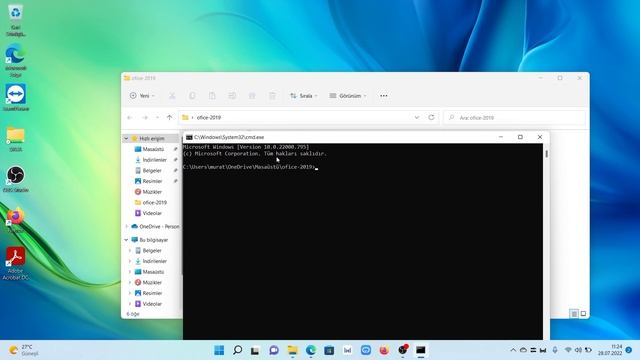The height and width of the screenshot is (360, 640).
Task: Open the Wi-Fi network tray icon
Action: 568,350
